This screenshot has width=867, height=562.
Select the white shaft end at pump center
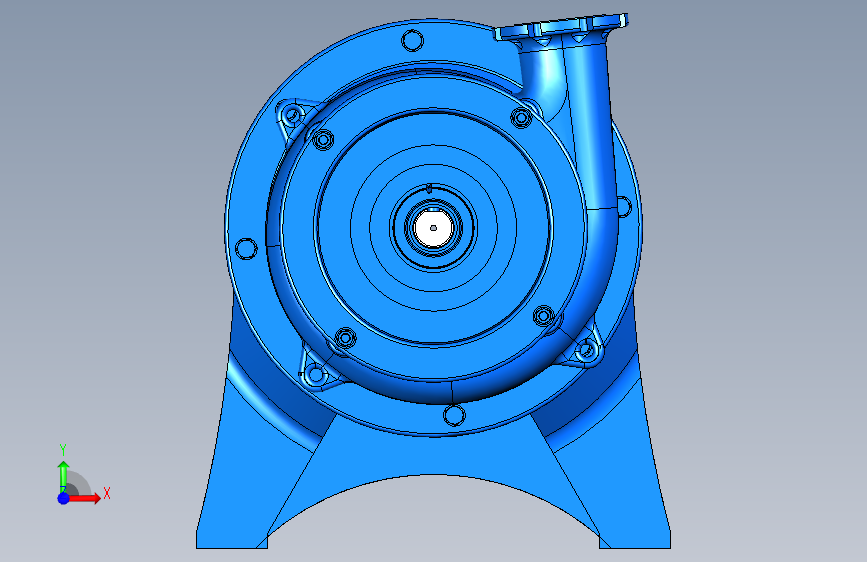point(434,228)
